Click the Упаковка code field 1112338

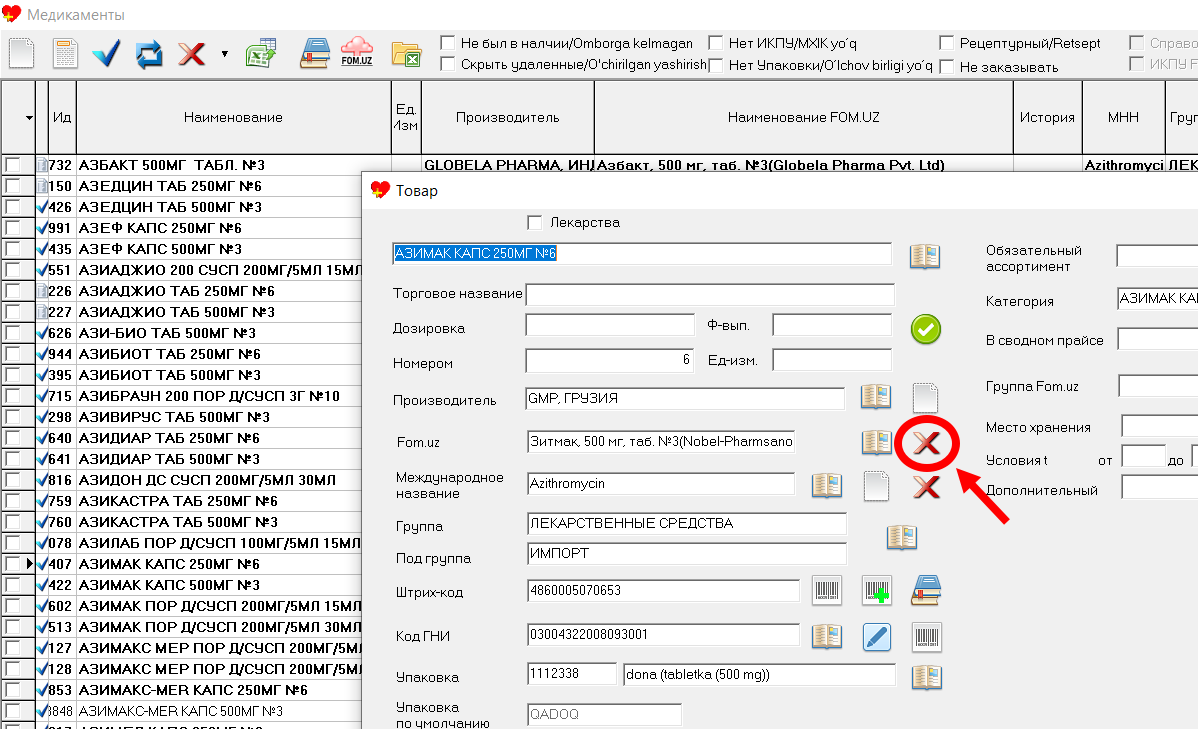571,674
